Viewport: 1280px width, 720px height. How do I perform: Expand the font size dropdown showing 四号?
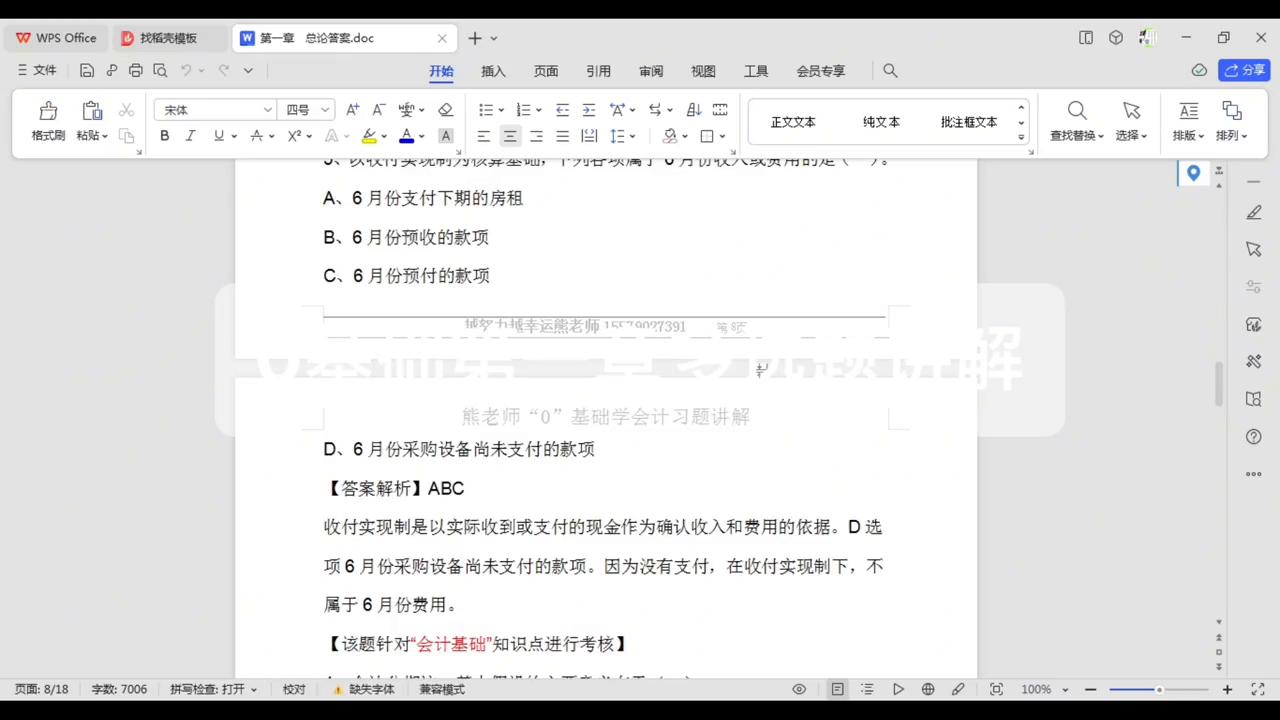tap(327, 109)
